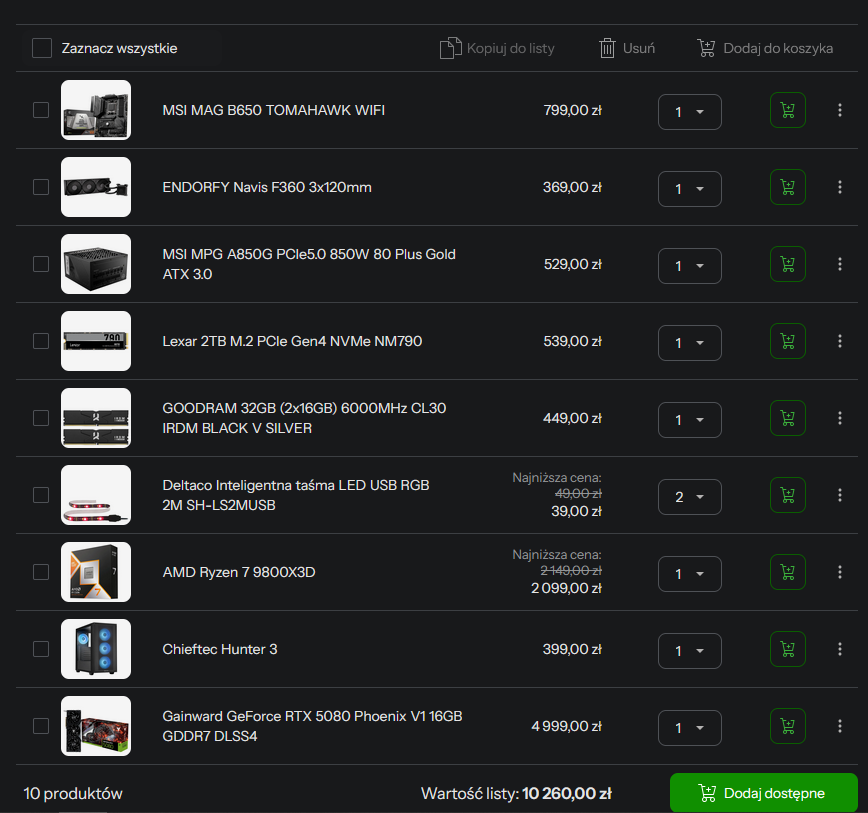The width and height of the screenshot is (868, 813).
Task: Select MSI MPG A850G checkbox
Action: click(41, 264)
